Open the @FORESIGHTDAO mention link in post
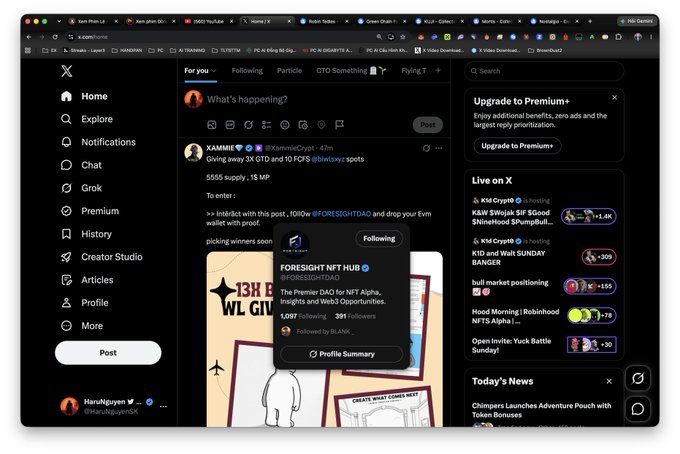This screenshot has height=454, width=680. pyautogui.click(x=341, y=214)
